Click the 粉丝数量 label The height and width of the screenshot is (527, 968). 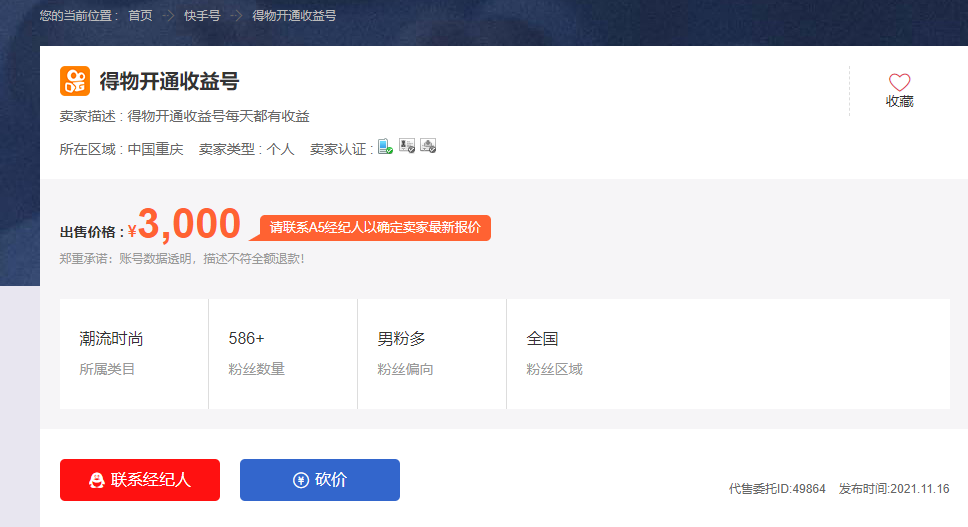256,369
